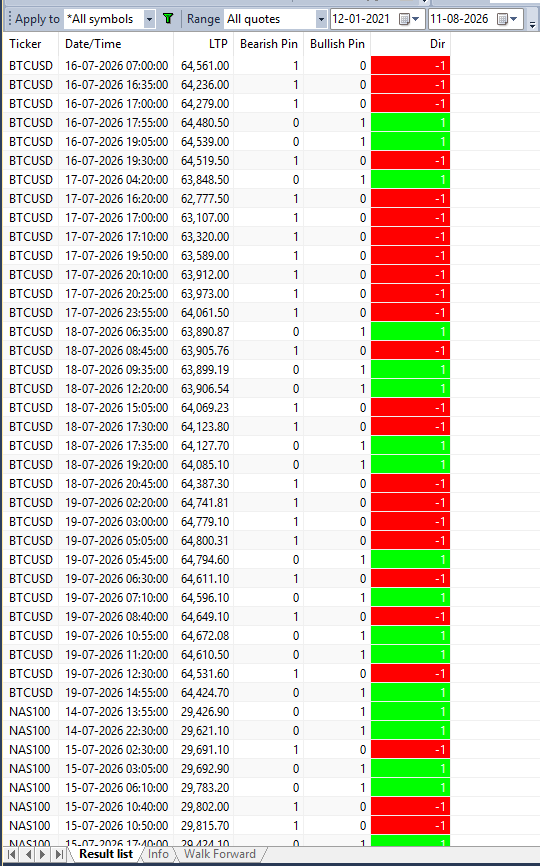Click the next tab navigation arrow

[42, 854]
